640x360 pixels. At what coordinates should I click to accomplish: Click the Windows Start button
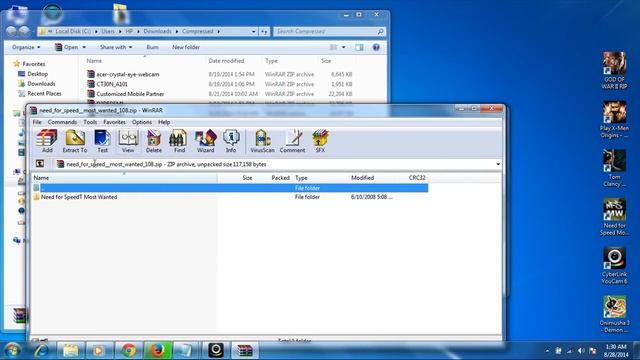pyautogui.click(x=12, y=350)
